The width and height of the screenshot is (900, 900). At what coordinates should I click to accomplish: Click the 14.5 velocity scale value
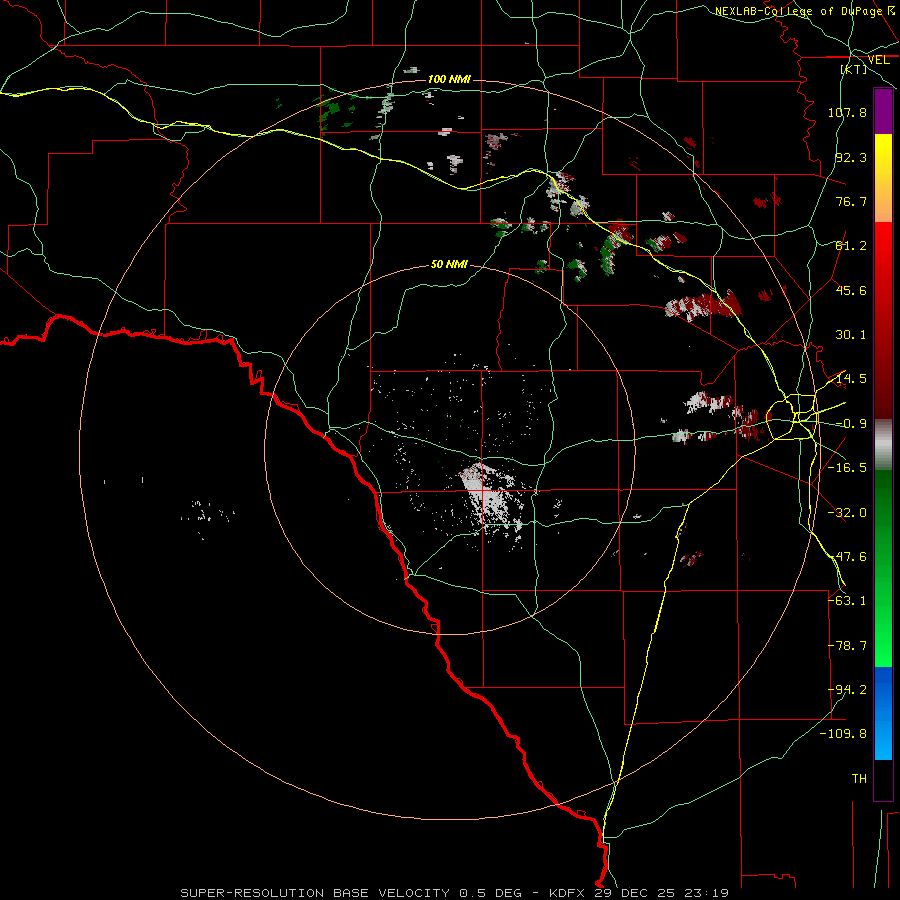[851, 379]
